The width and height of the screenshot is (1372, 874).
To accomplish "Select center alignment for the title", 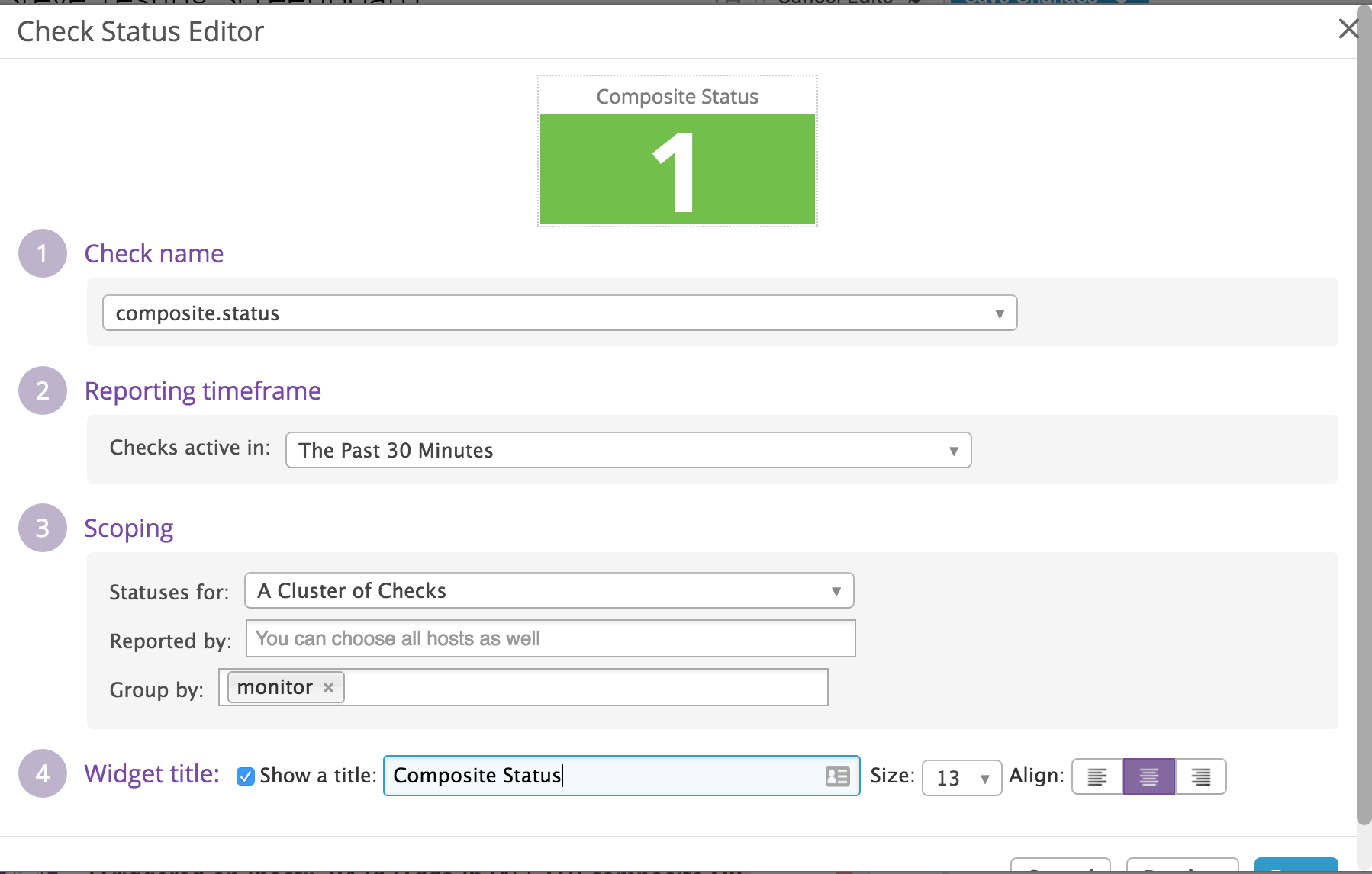I will tap(1148, 777).
